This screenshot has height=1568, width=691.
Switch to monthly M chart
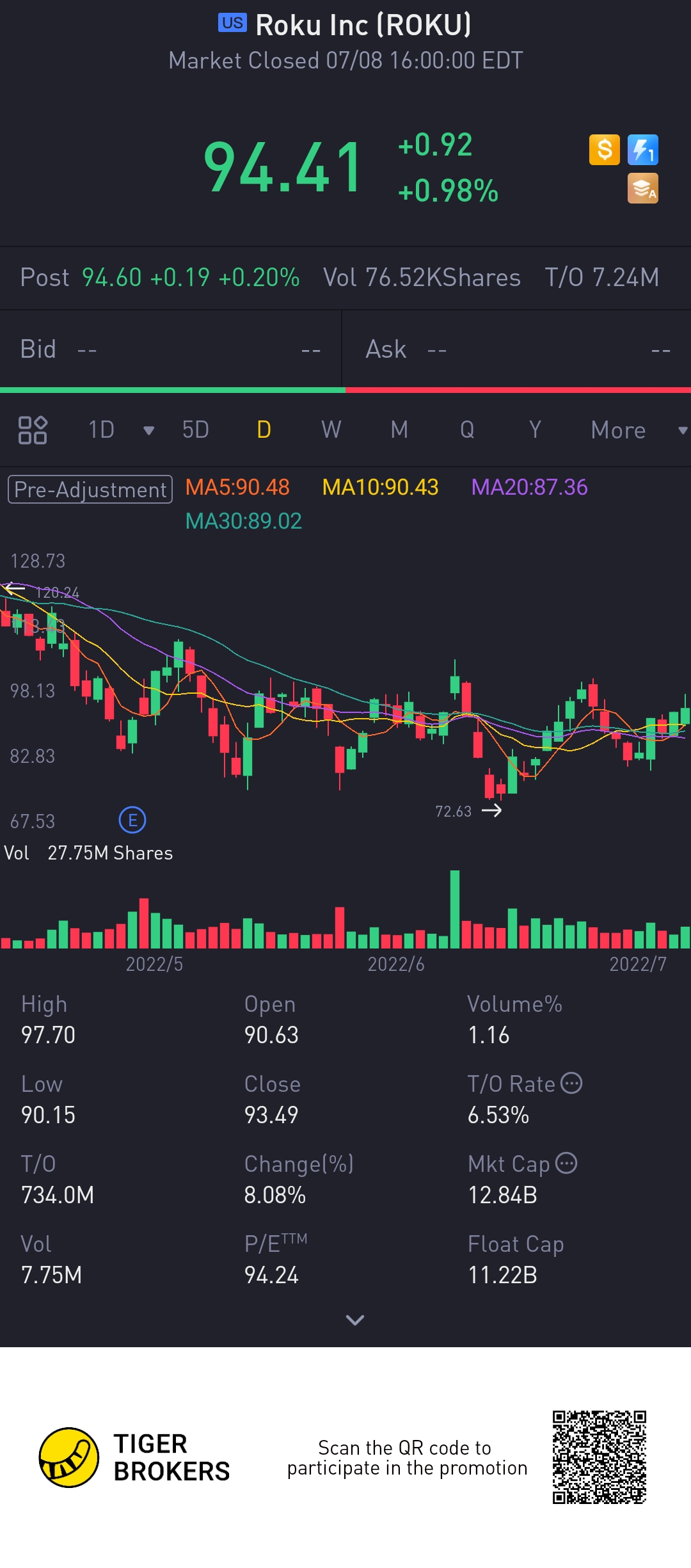[x=399, y=430]
